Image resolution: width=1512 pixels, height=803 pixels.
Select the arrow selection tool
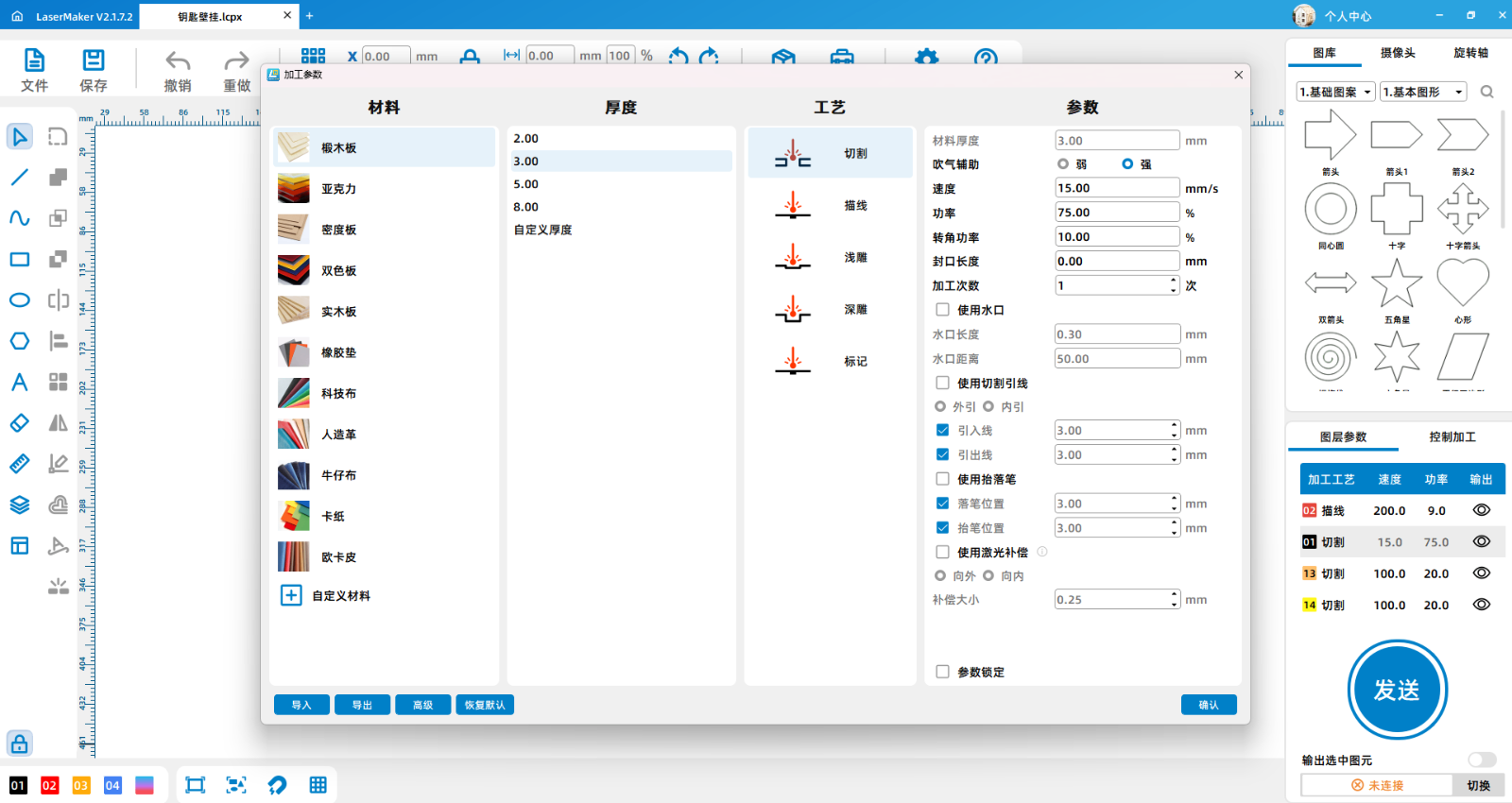pyautogui.click(x=19, y=137)
